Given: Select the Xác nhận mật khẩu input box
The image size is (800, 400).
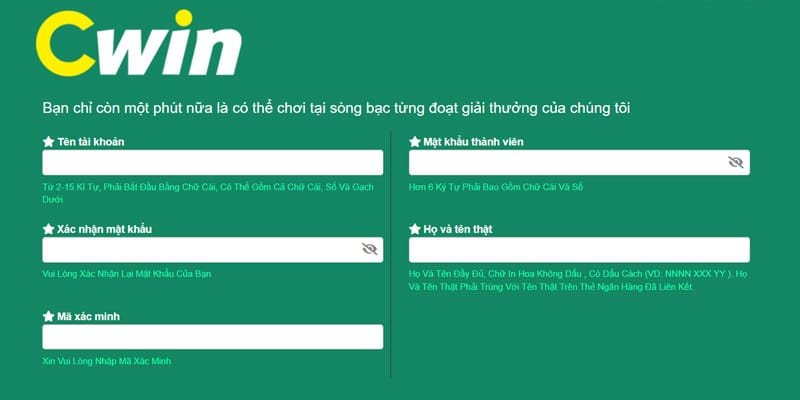Looking at the screenshot, I should [x=213, y=249].
